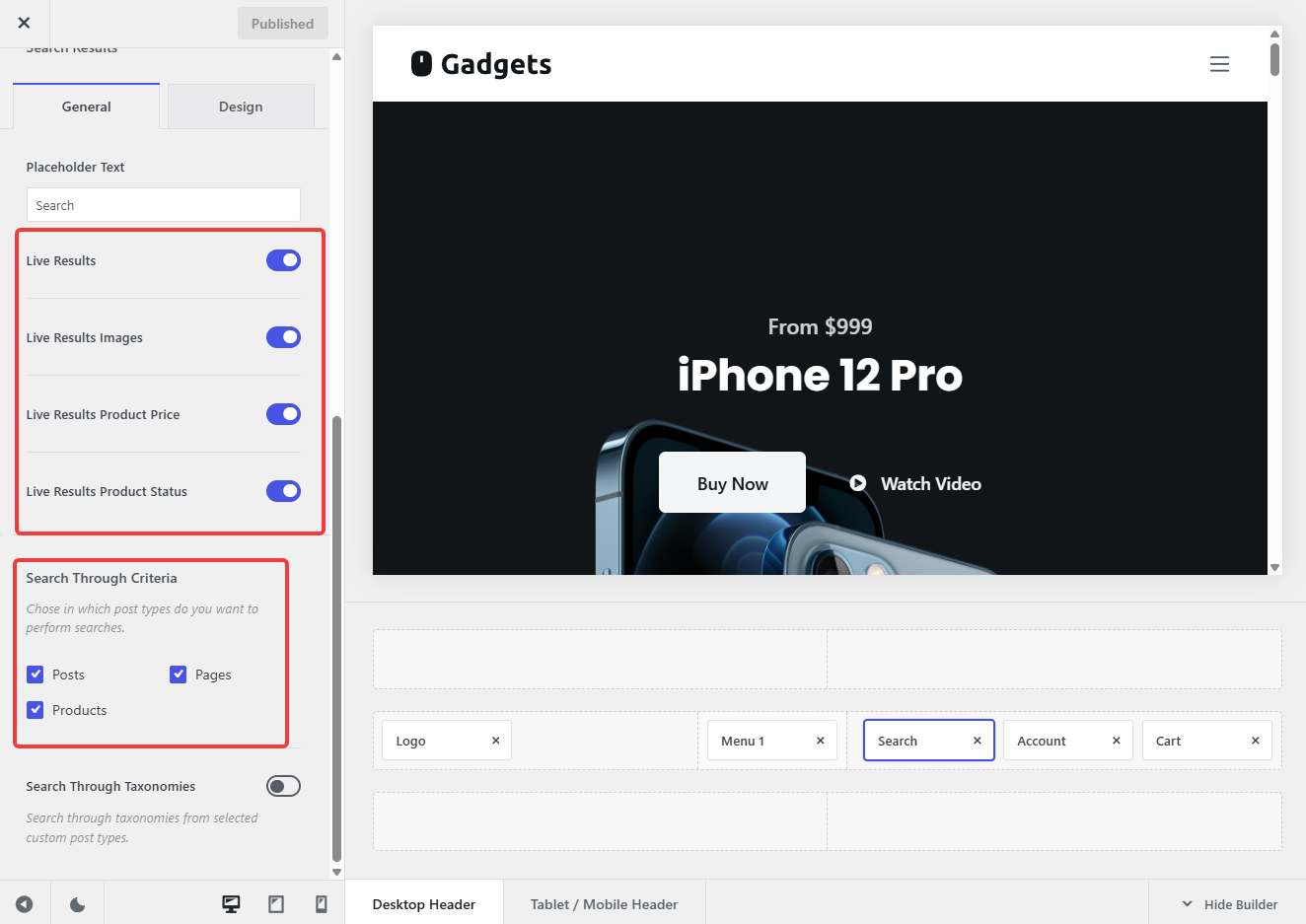Open the Design tab
1306x924 pixels.
[241, 107]
